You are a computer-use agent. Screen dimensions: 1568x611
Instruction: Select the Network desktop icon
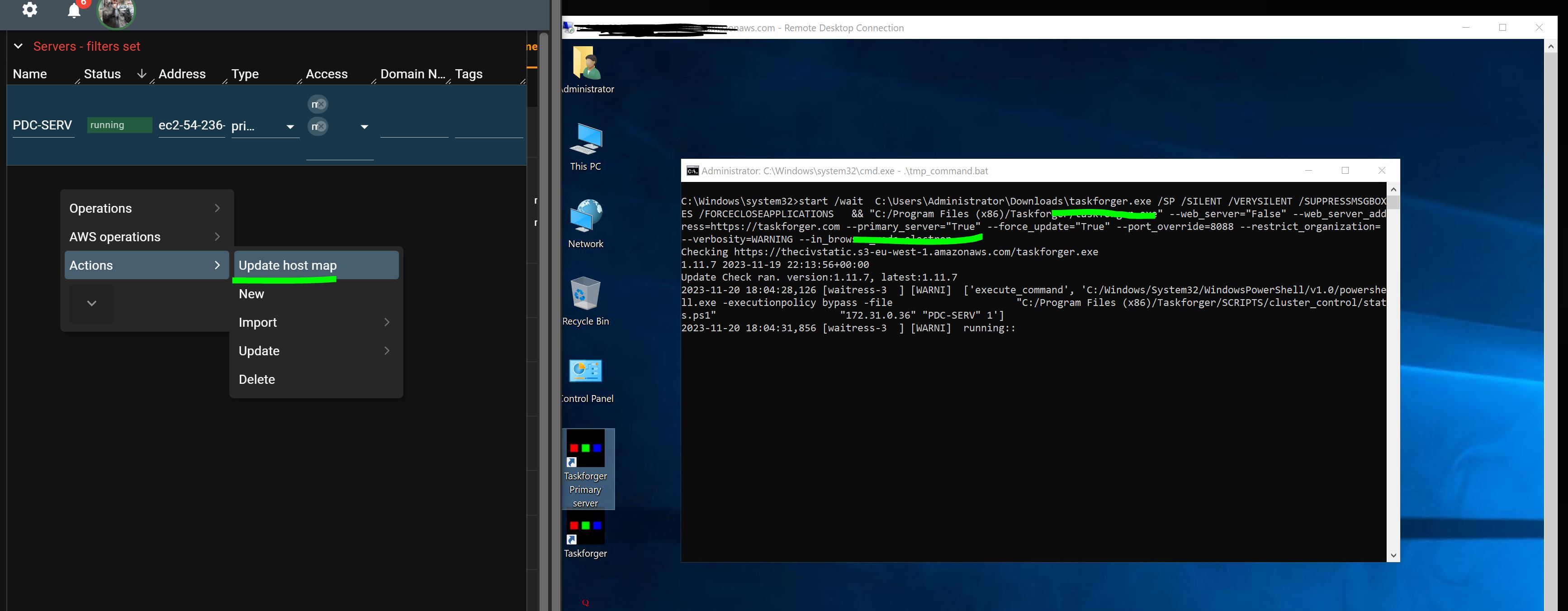click(x=586, y=224)
